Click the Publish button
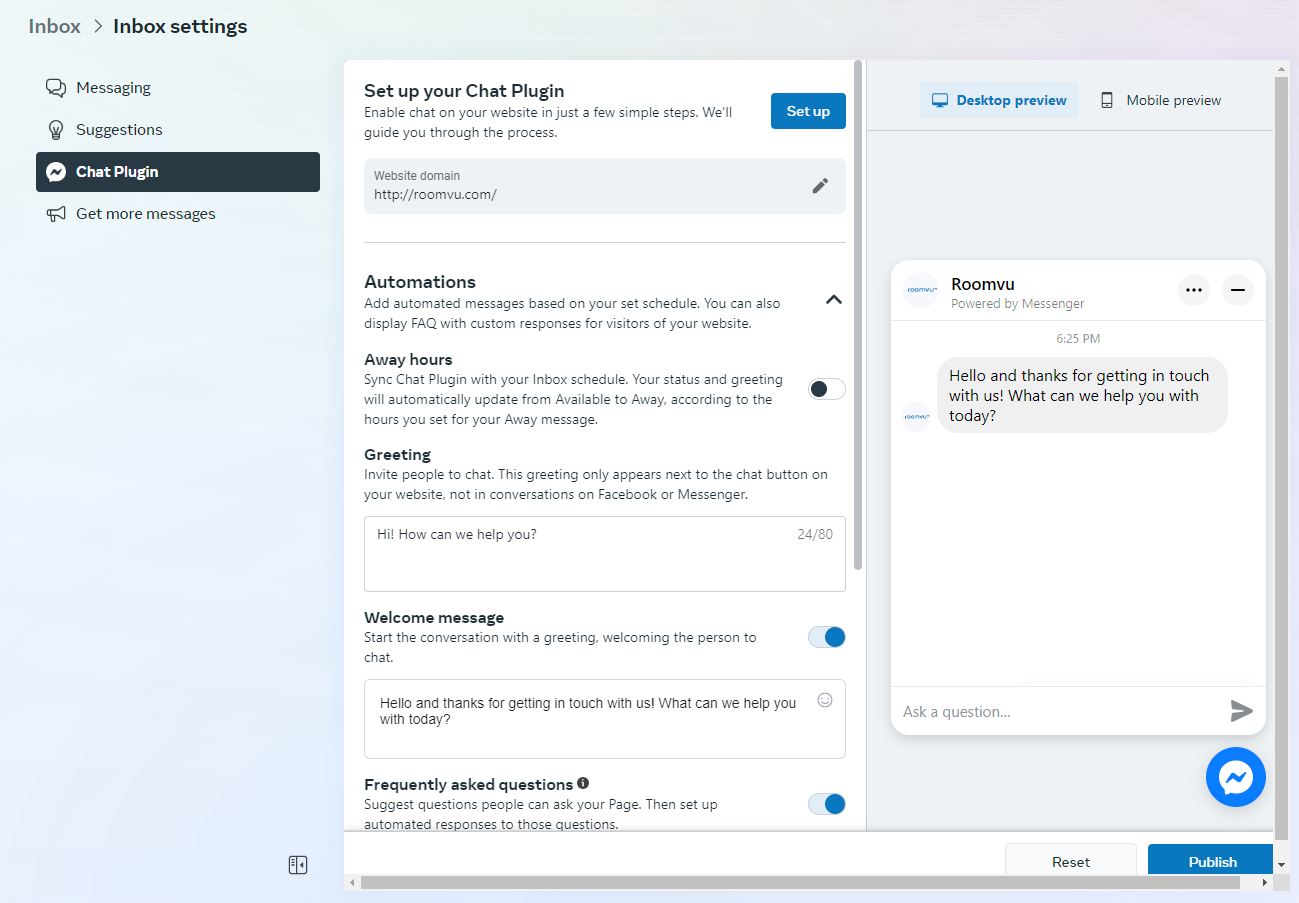The width and height of the screenshot is (1299, 903). (x=1211, y=861)
